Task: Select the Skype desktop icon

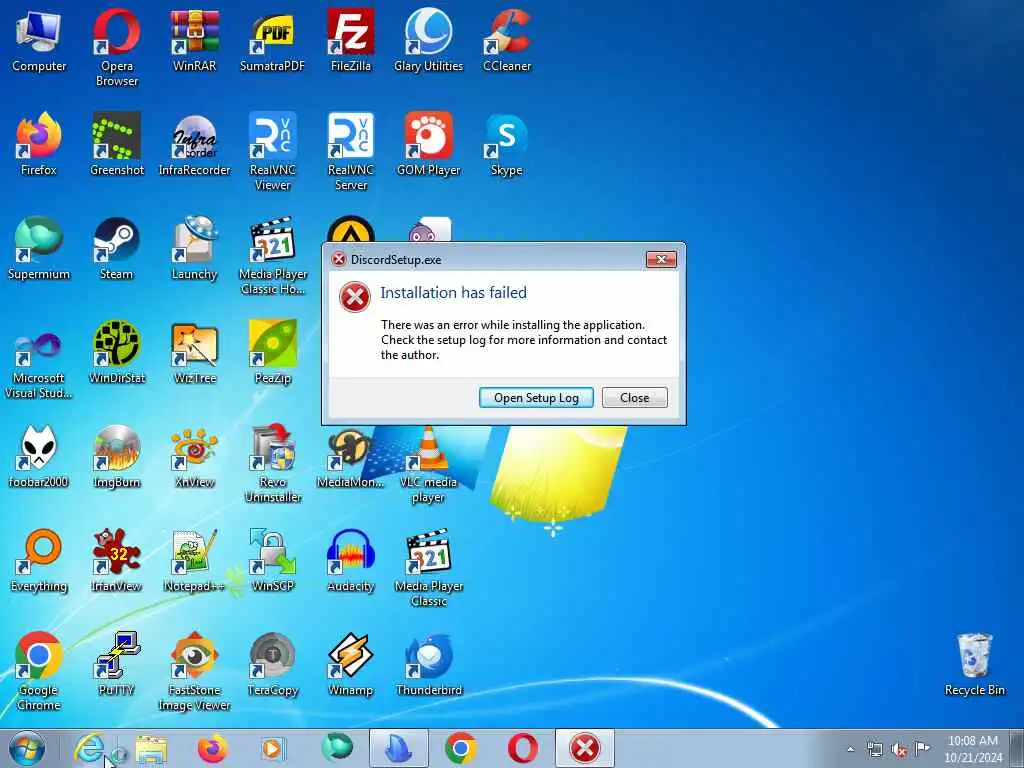Action: pos(507,144)
